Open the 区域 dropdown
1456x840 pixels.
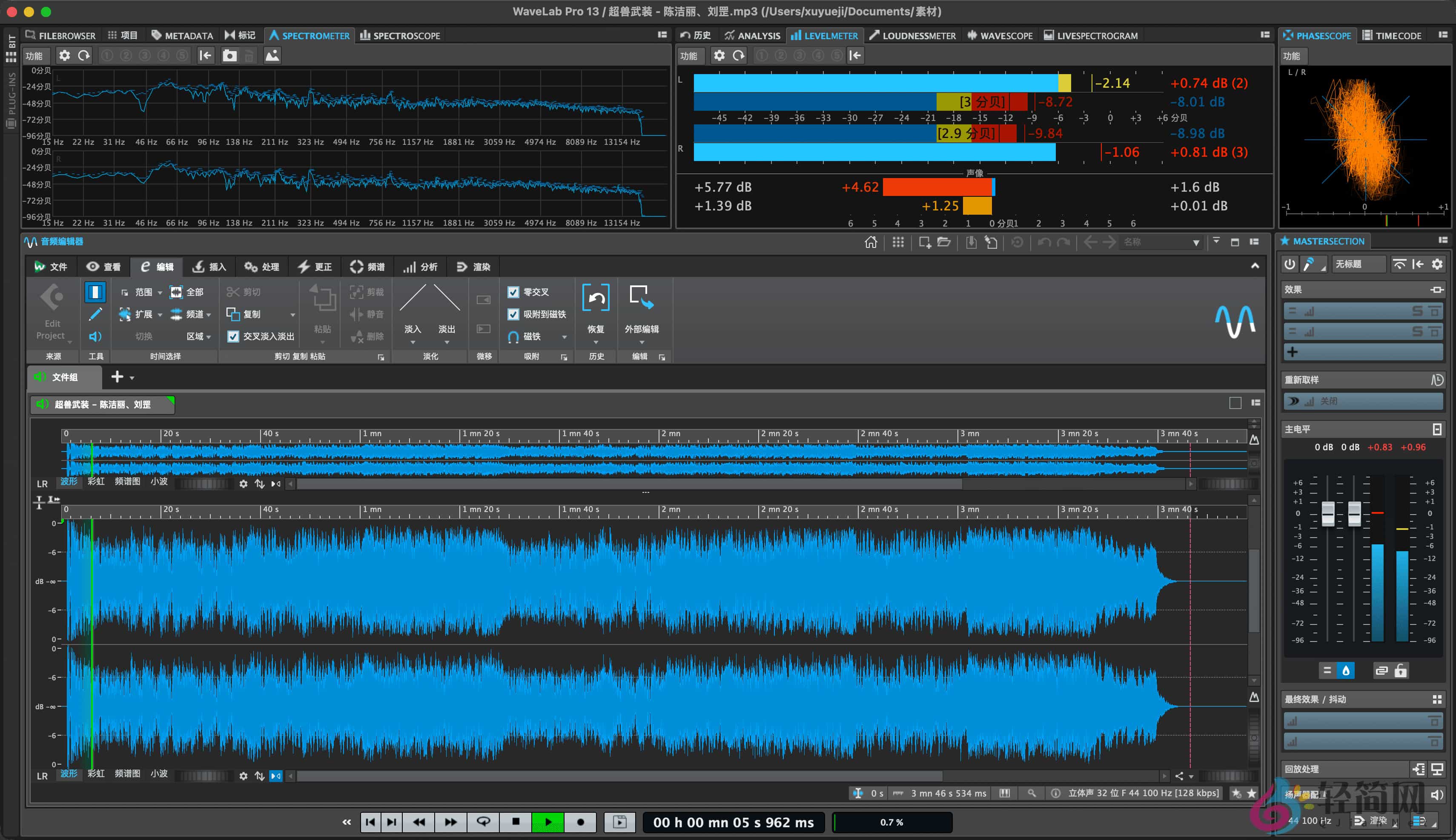pyautogui.click(x=209, y=337)
